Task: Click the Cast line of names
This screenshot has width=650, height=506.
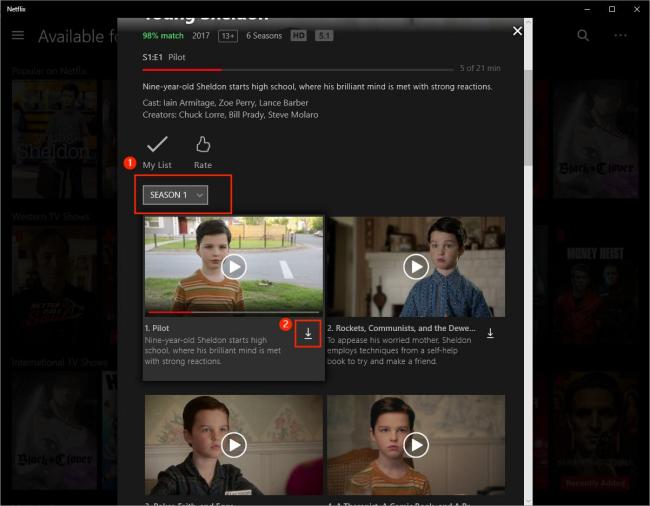Action: tap(226, 102)
